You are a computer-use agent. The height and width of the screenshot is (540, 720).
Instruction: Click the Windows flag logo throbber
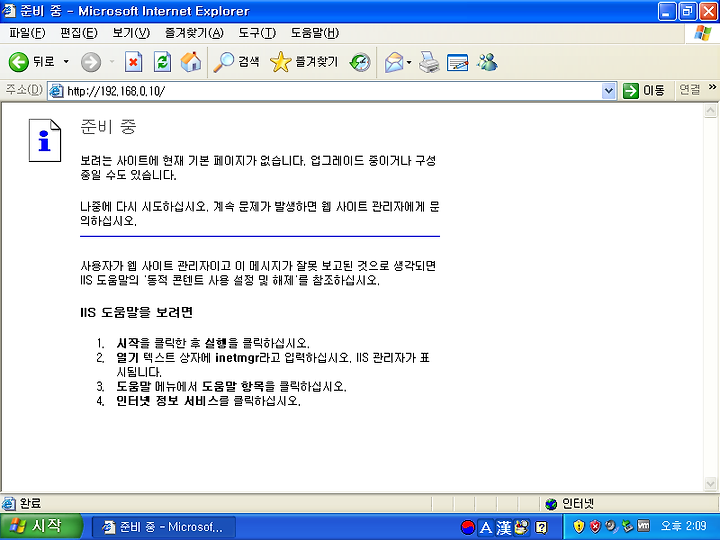(x=703, y=33)
